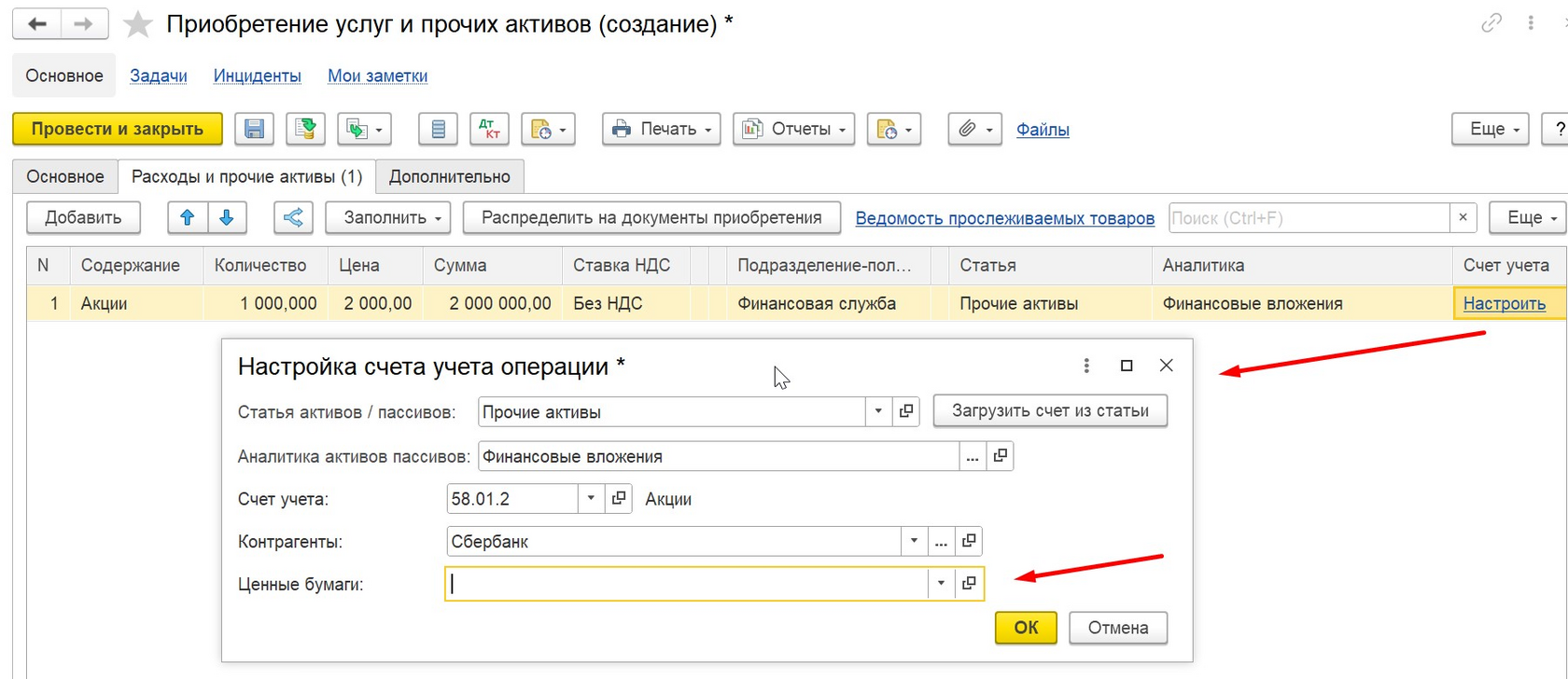The width and height of the screenshot is (1568, 679).
Task: Switch to Задачи navigation link
Action: 159,76
